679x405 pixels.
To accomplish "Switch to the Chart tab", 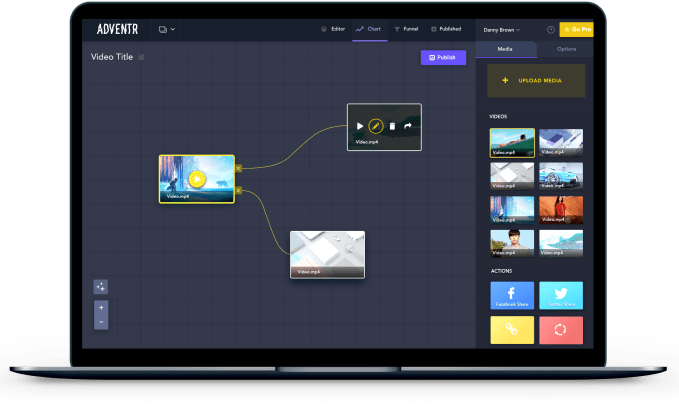I will 369,29.
